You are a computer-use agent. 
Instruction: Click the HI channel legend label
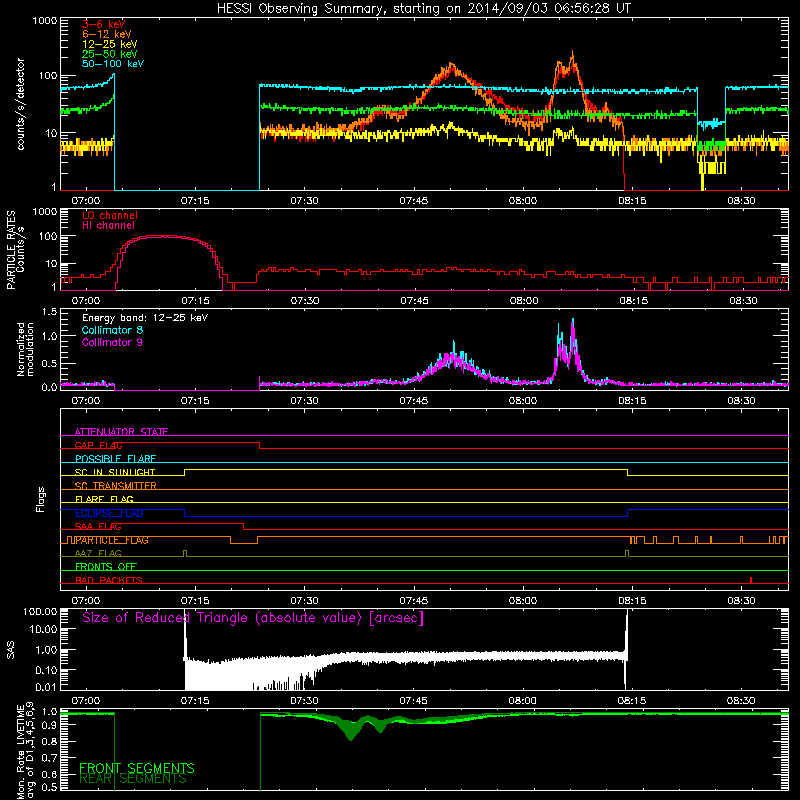click(x=108, y=226)
